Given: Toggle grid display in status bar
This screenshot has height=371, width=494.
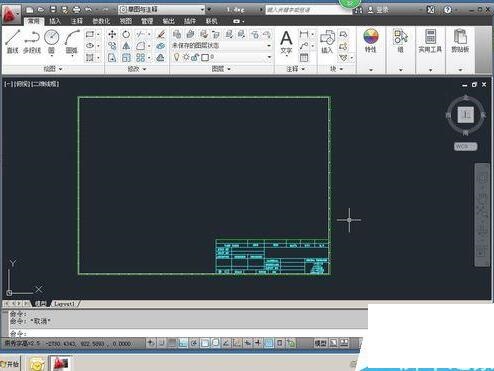Looking at the screenshot, I should click(172, 343).
